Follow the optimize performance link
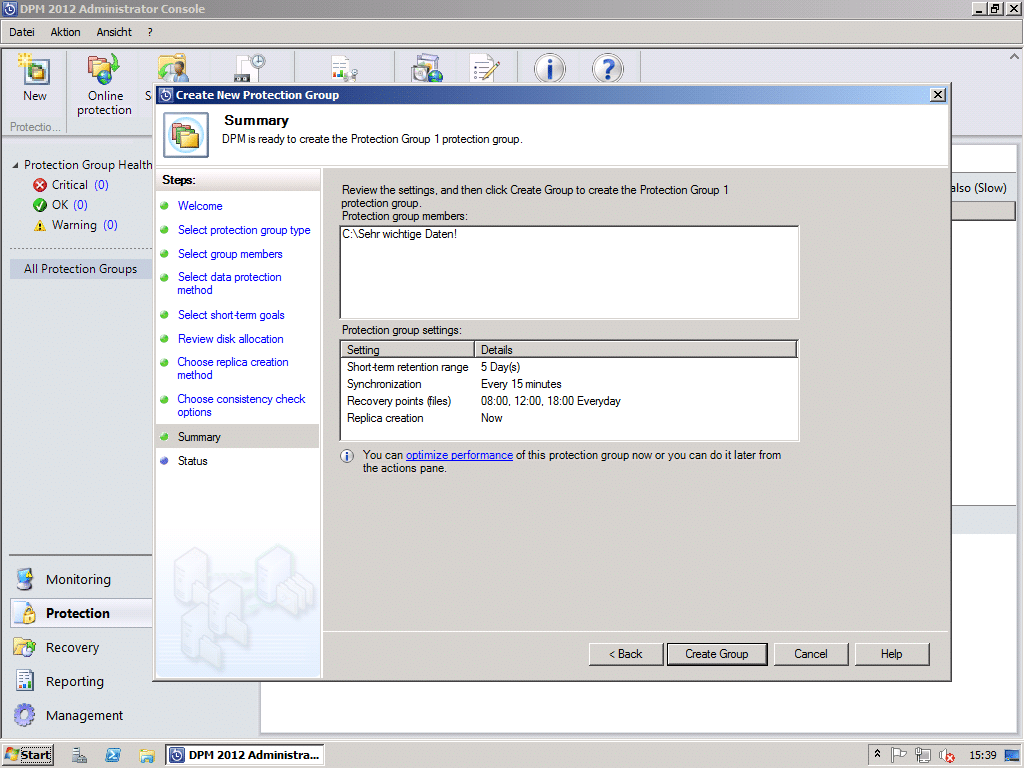 coord(459,455)
